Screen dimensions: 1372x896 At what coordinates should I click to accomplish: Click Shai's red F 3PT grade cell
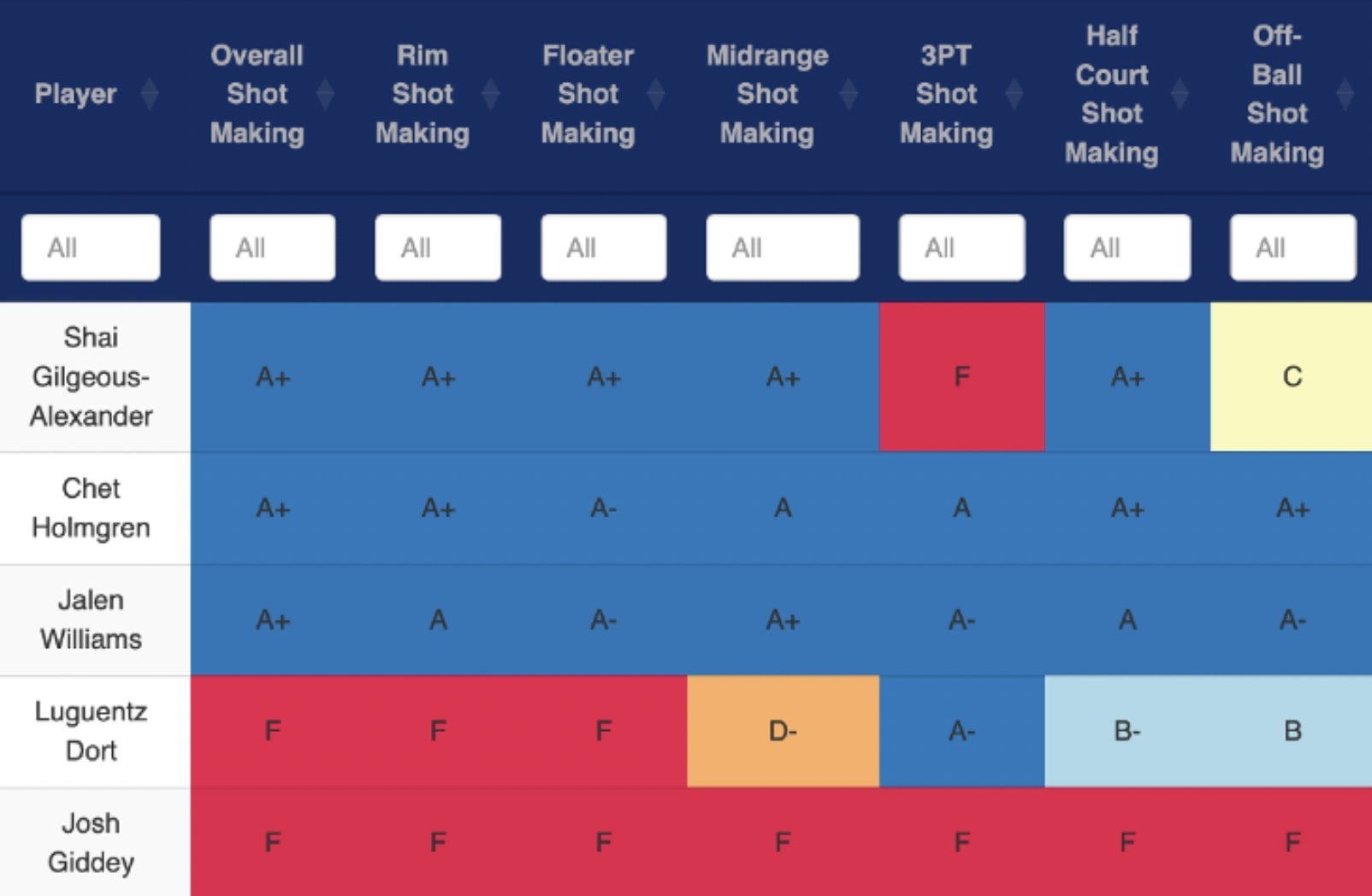coord(961,377)
